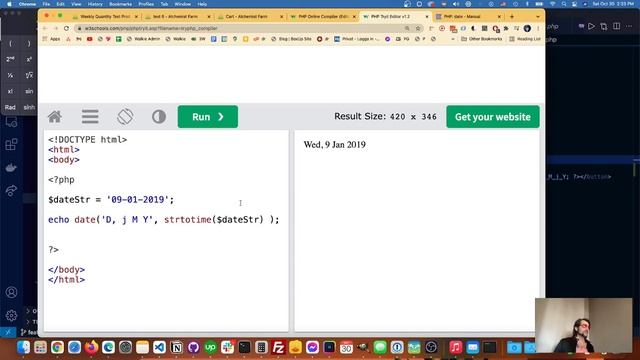Open Calculator from the Dock
The height and width of the screenshot is (360, 640).
(x=261, y=347)
